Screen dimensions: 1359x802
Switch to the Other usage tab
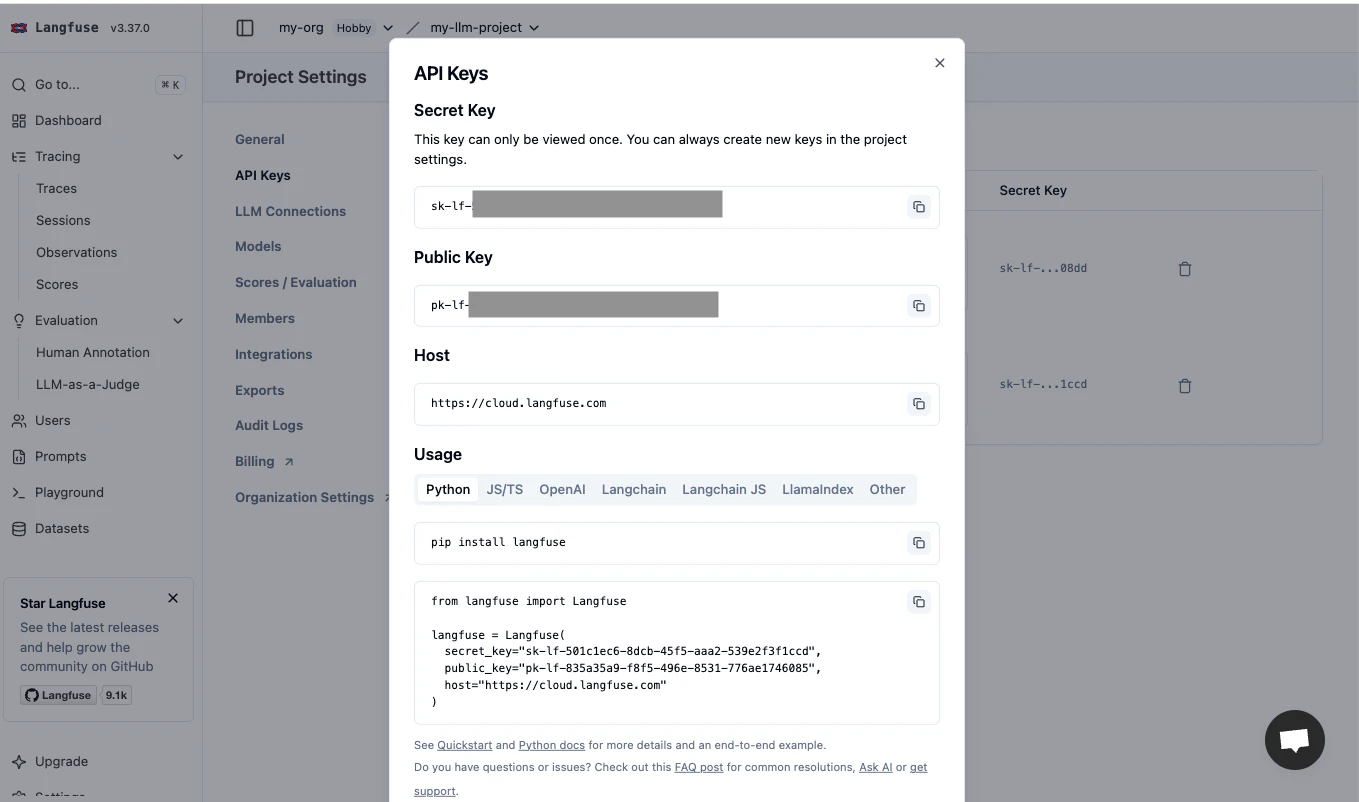887,490
